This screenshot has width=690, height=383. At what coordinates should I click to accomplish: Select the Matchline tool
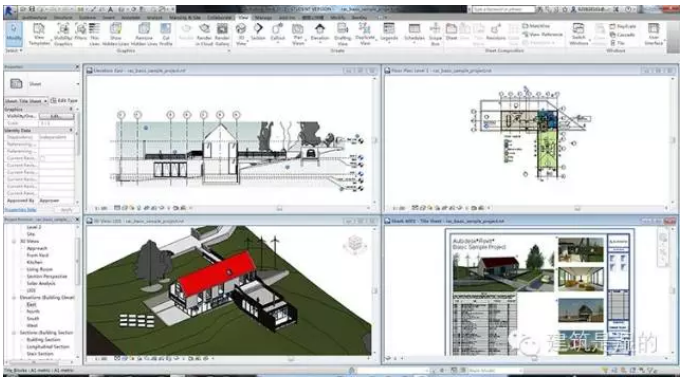536,26
